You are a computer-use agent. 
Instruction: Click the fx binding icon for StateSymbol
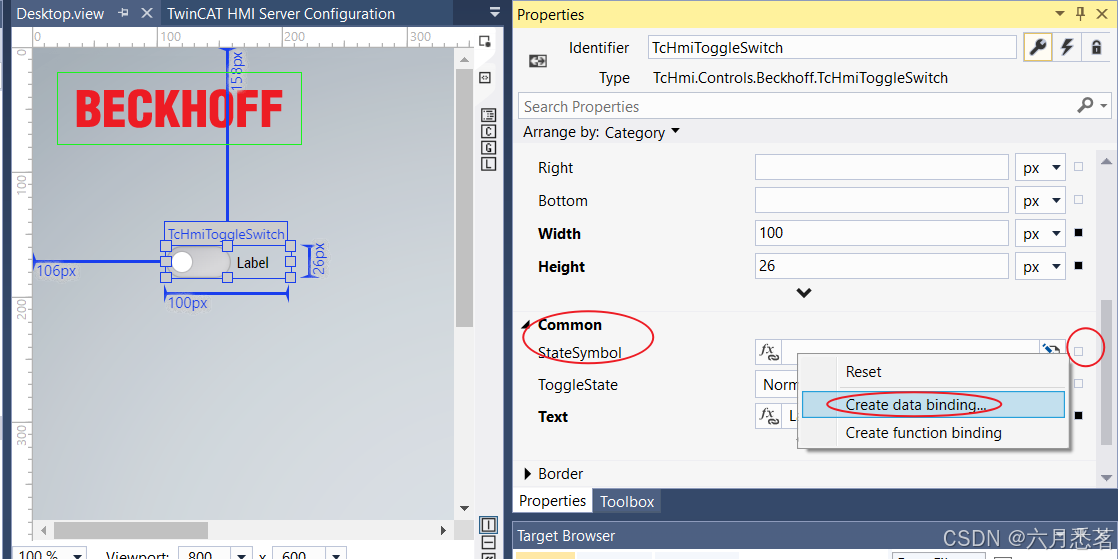769,351
